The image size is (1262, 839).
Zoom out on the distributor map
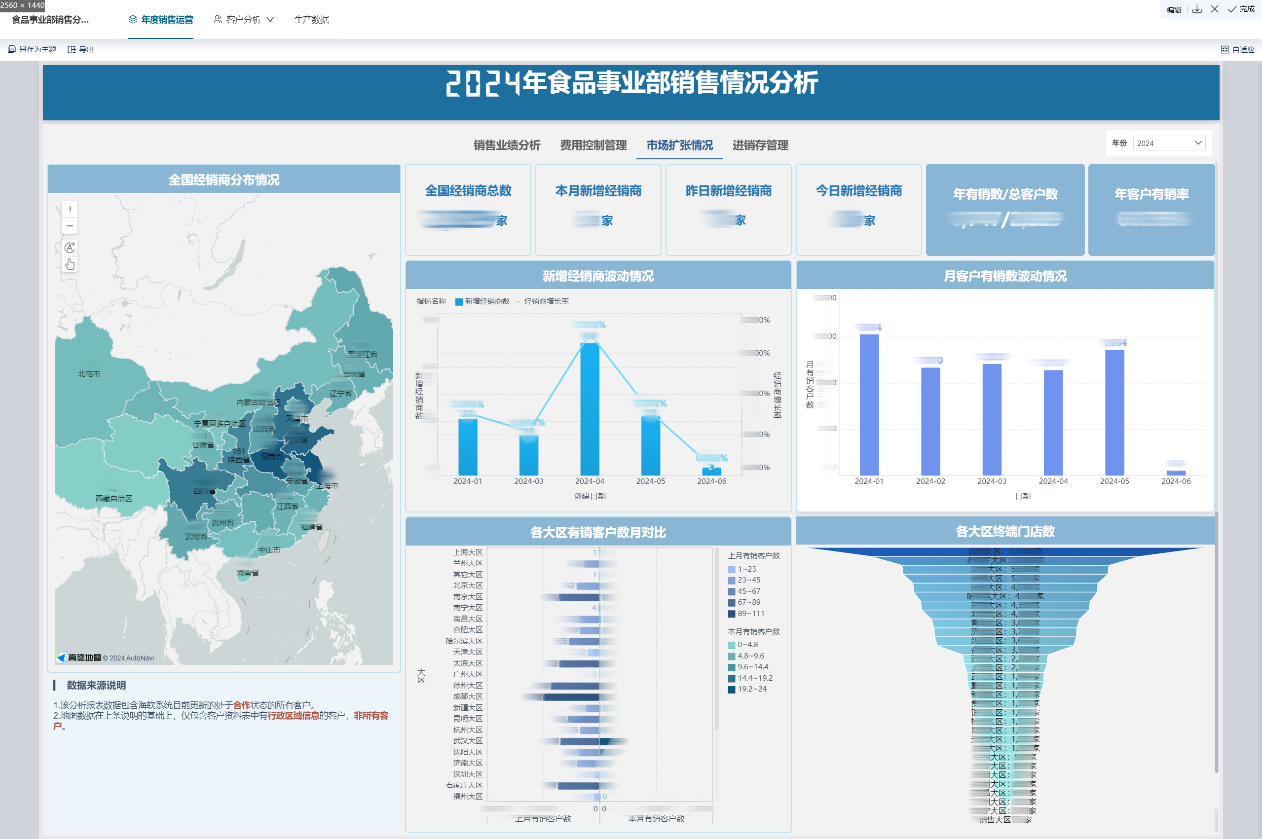(69, 225)
